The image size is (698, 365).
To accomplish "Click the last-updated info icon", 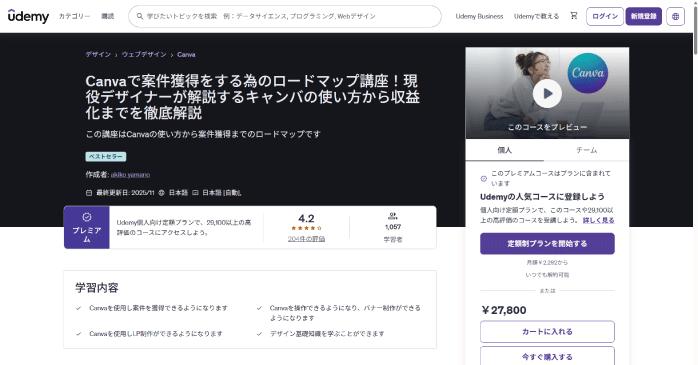I will (x=89, y=193).
